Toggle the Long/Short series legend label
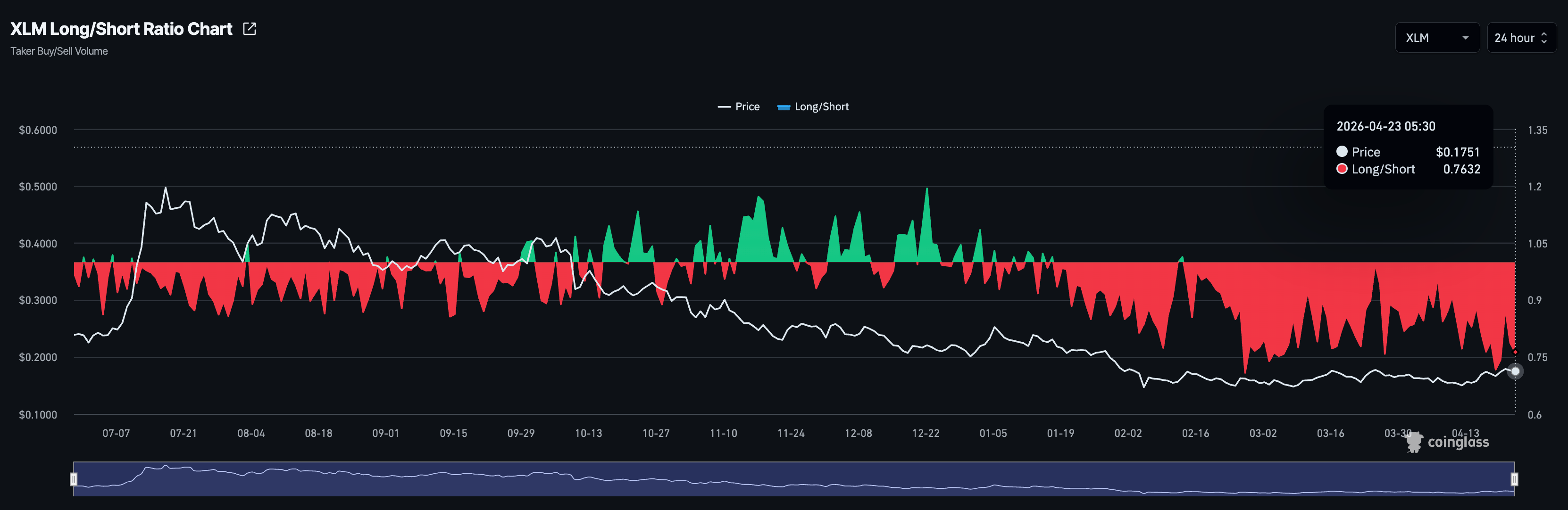 821,107
